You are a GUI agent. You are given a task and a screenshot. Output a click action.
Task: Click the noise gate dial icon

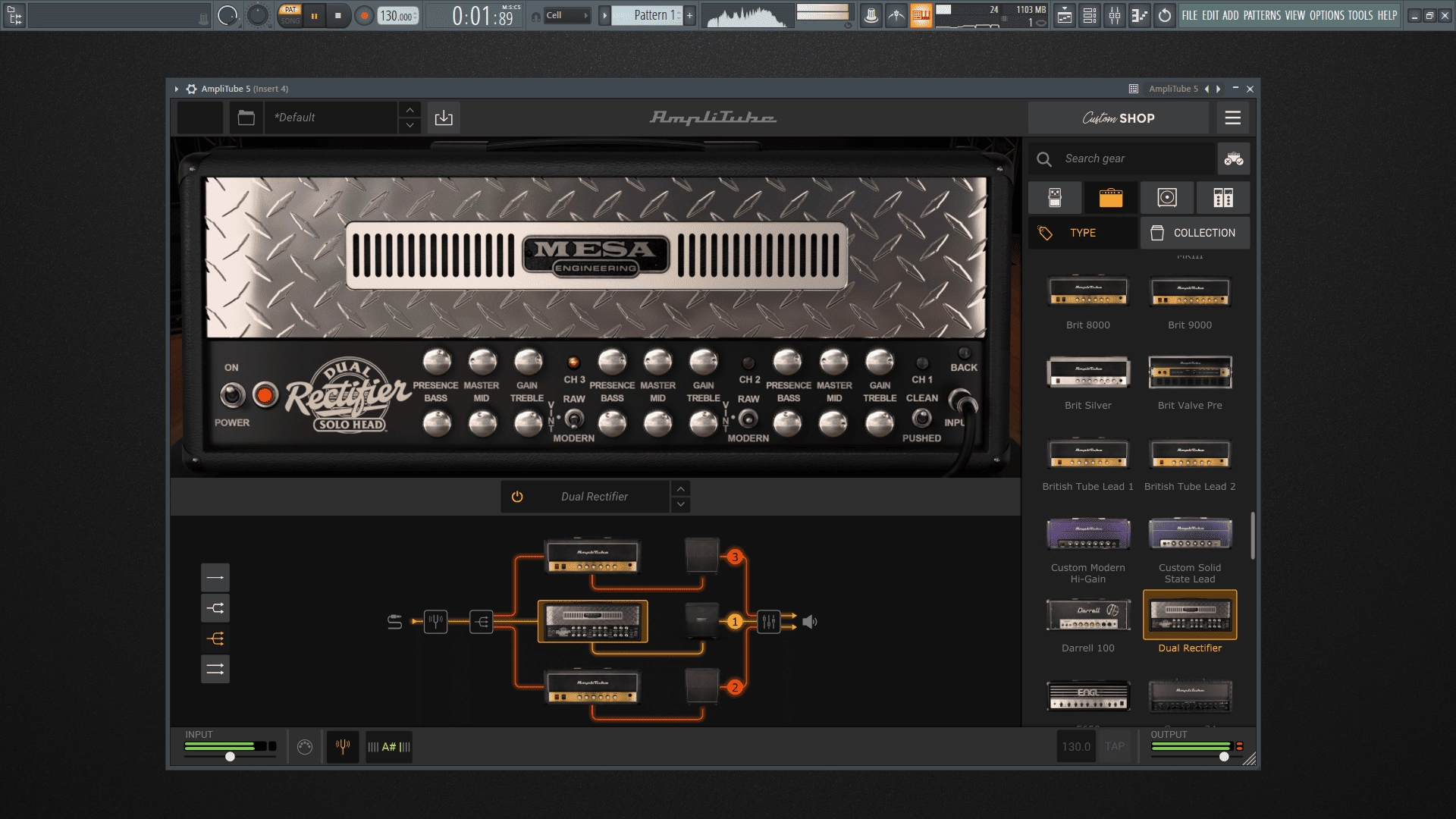click(305, 747)
